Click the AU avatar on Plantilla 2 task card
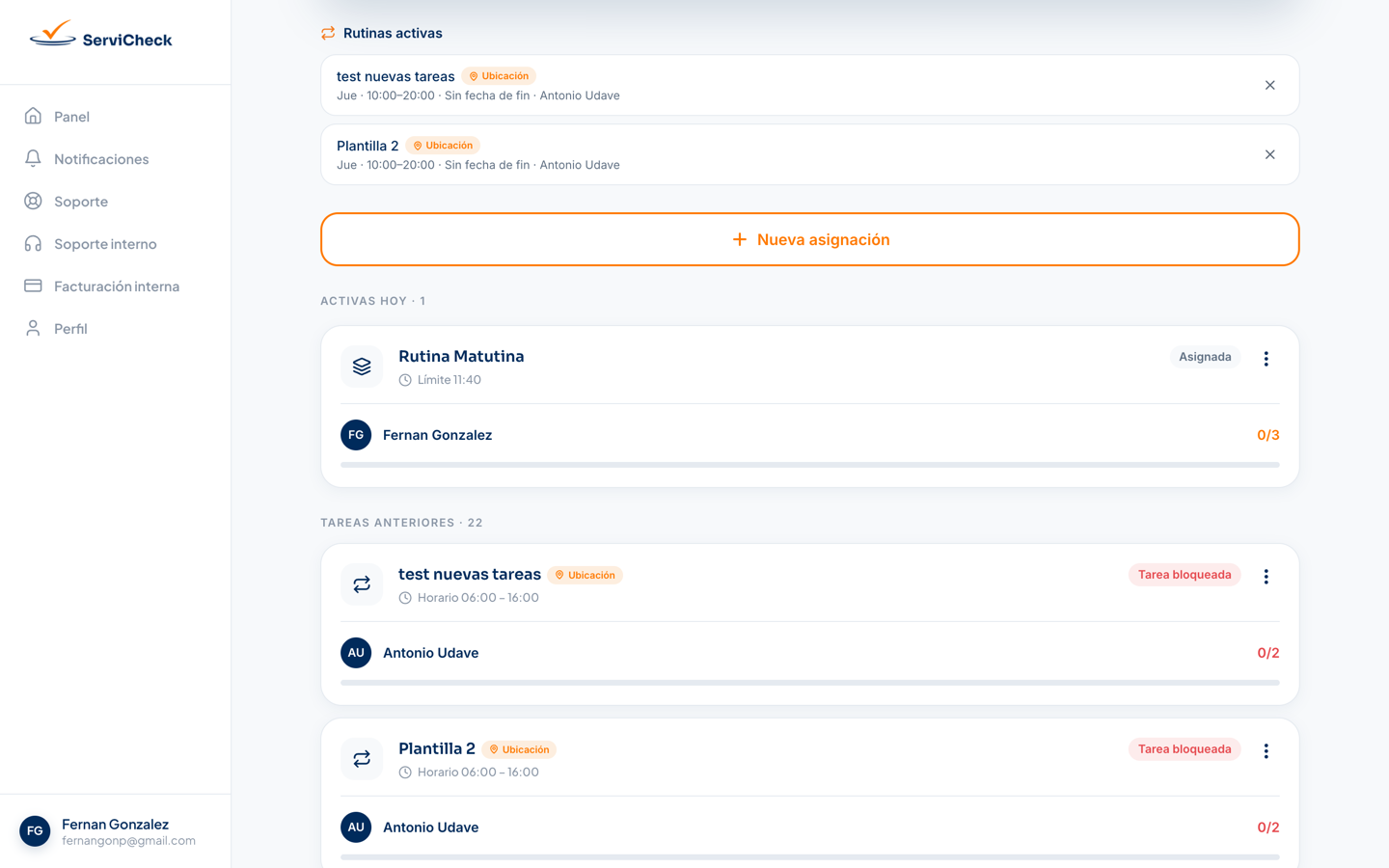This screenshot has width=1389, height=868. click(356, 827)
